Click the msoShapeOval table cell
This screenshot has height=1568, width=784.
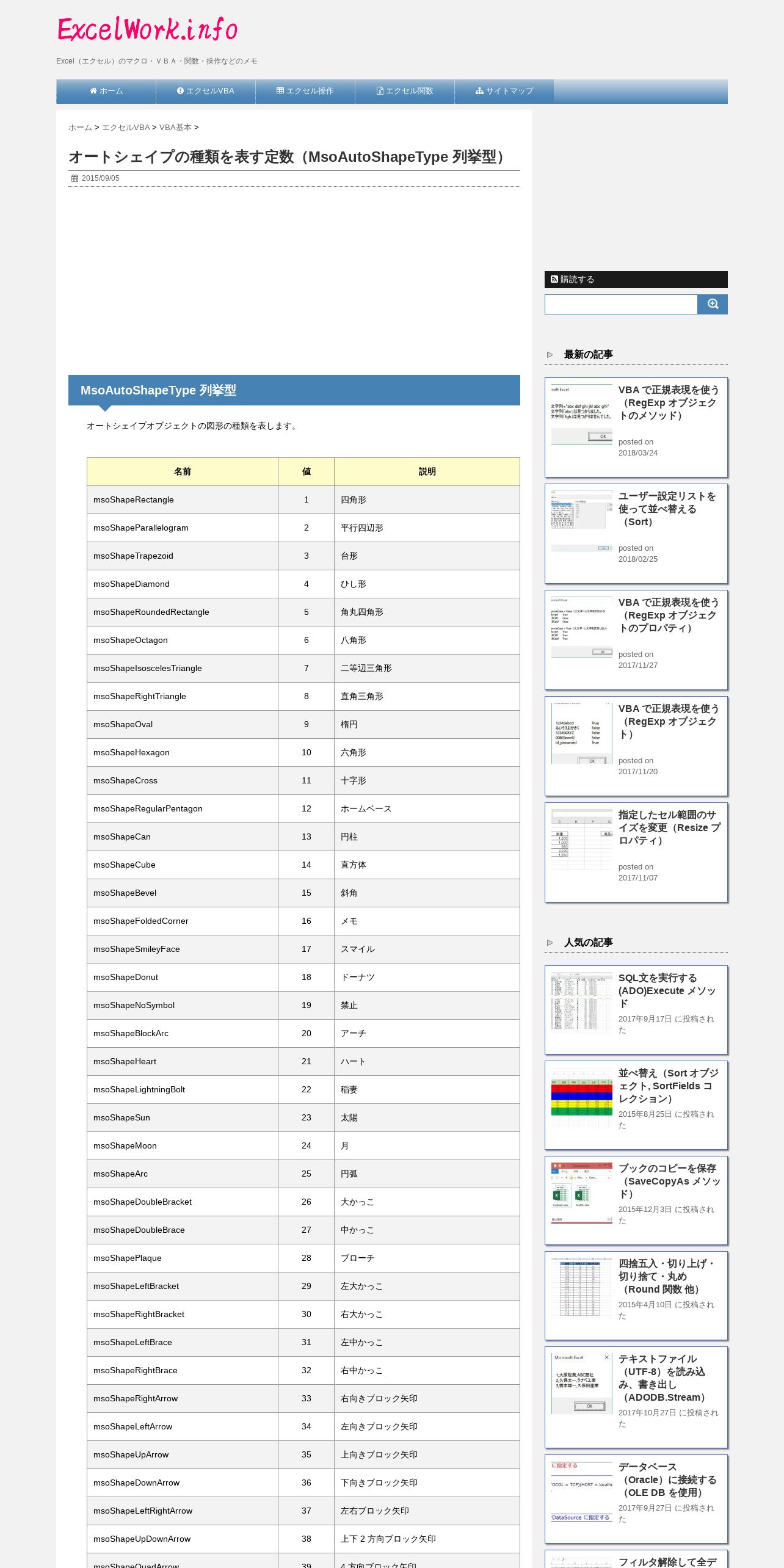[183, 724]
